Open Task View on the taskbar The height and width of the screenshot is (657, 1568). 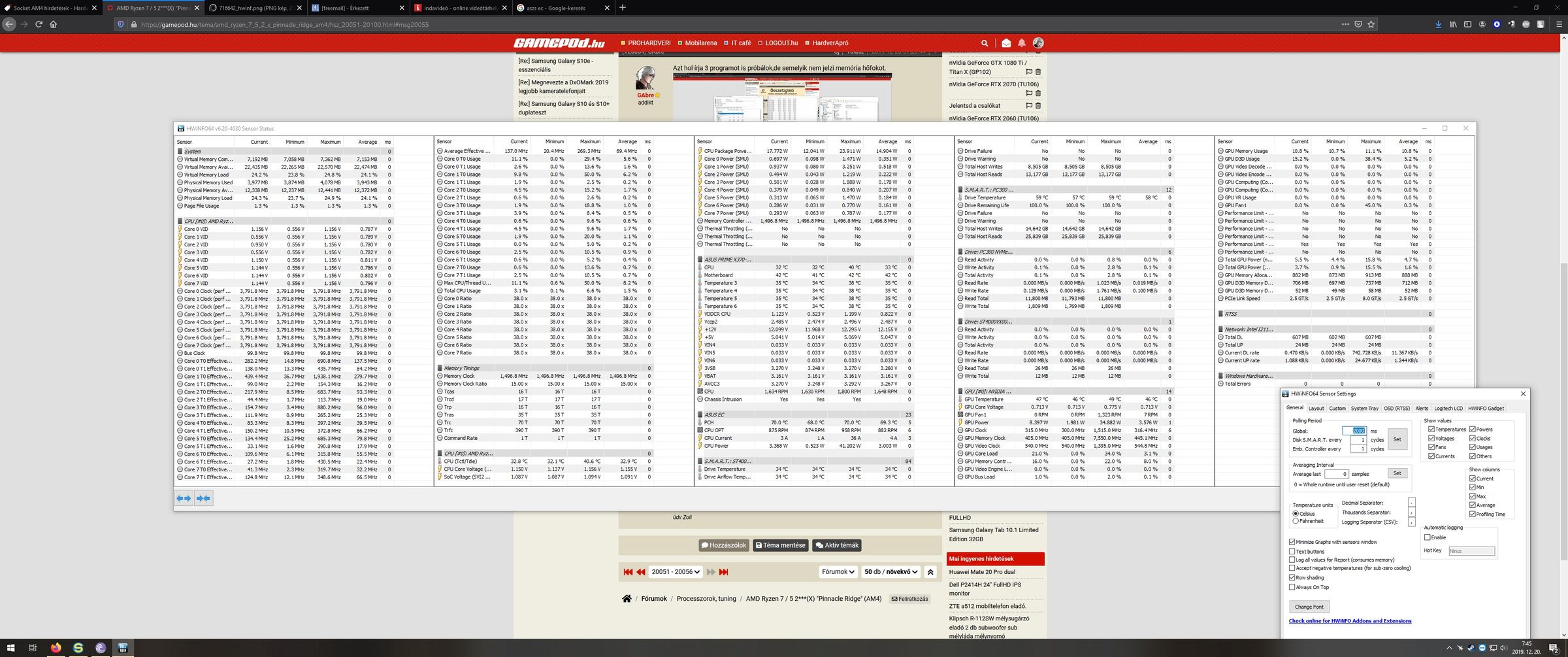(x=32, y=648)
